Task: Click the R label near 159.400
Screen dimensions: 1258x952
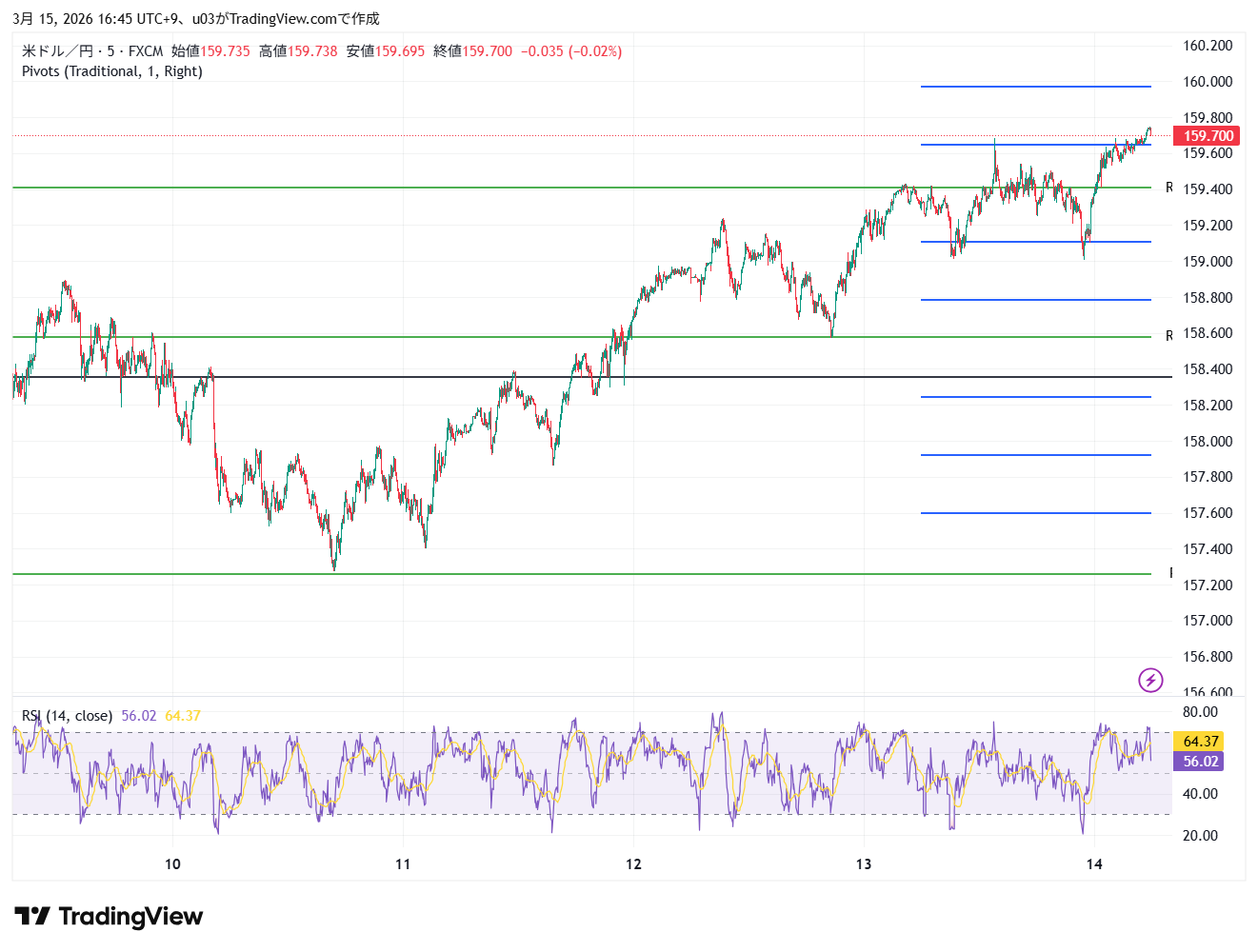Action: tap(1169, 188)
